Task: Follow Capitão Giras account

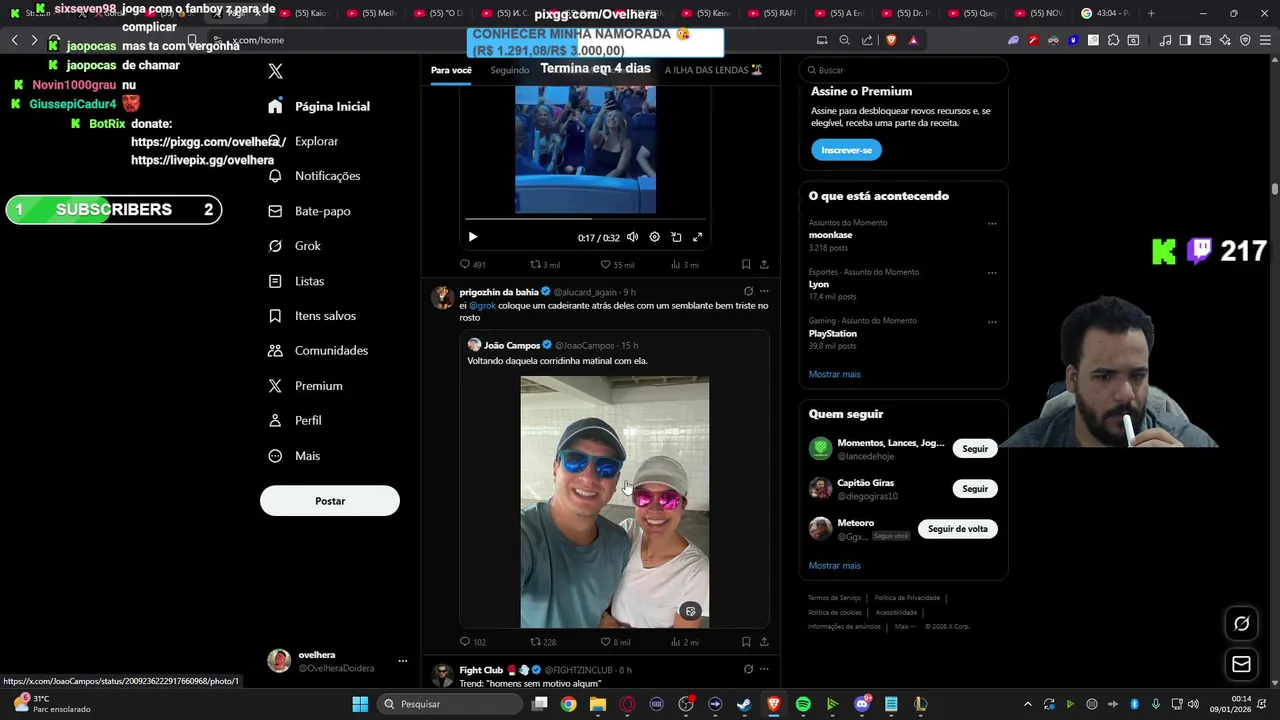Action: click(x=975, y=489)
